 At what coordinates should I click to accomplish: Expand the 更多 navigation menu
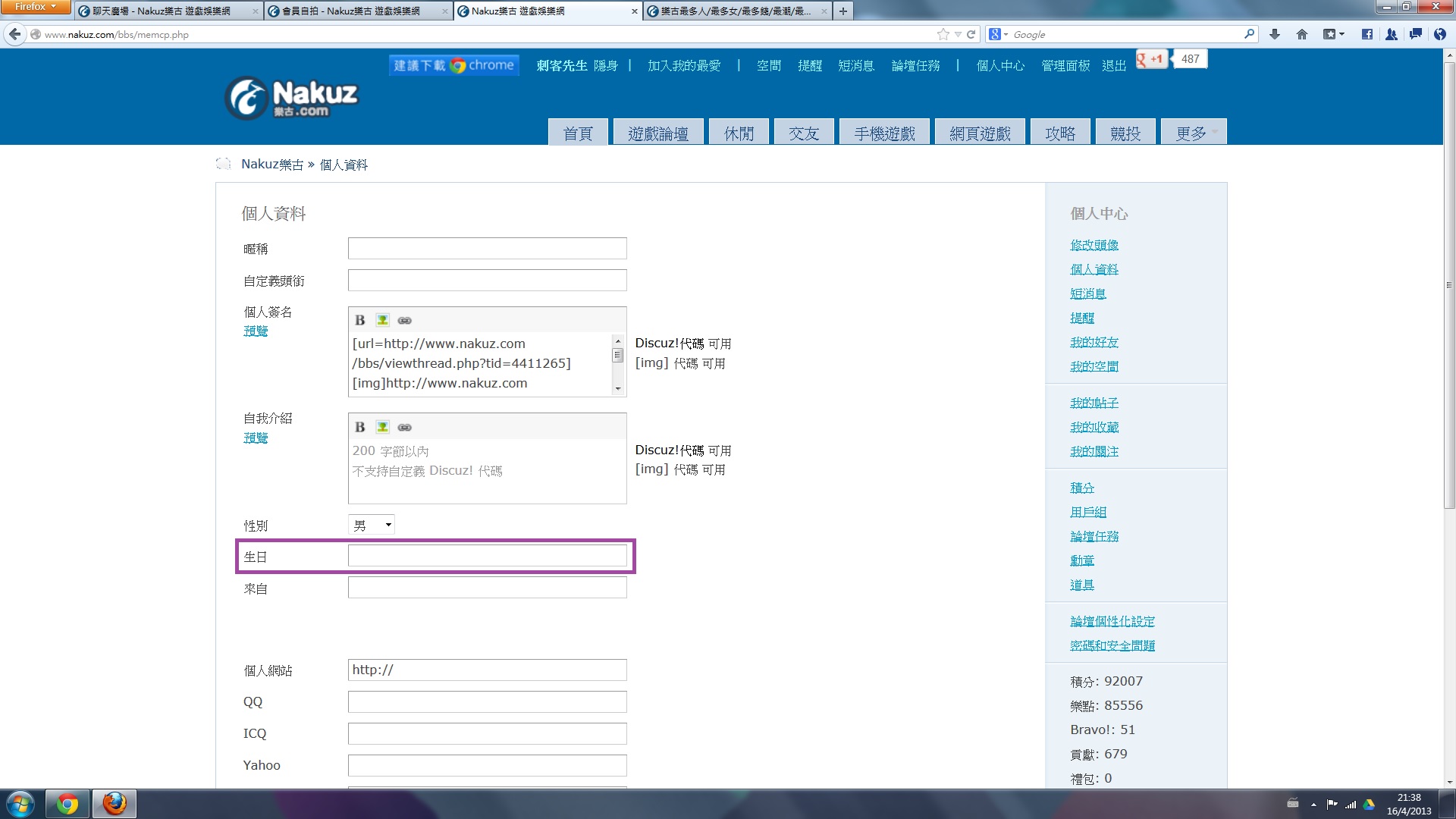pyautogui.click(x=1194, y=132)
